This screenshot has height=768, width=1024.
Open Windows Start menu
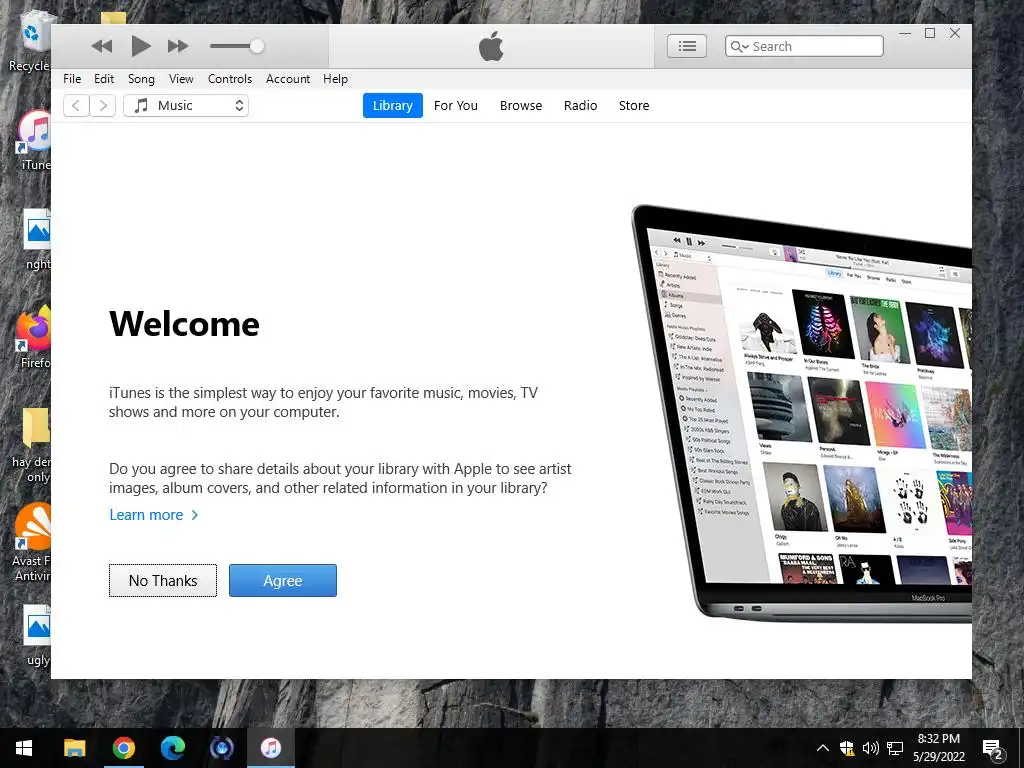coord(24,748)
